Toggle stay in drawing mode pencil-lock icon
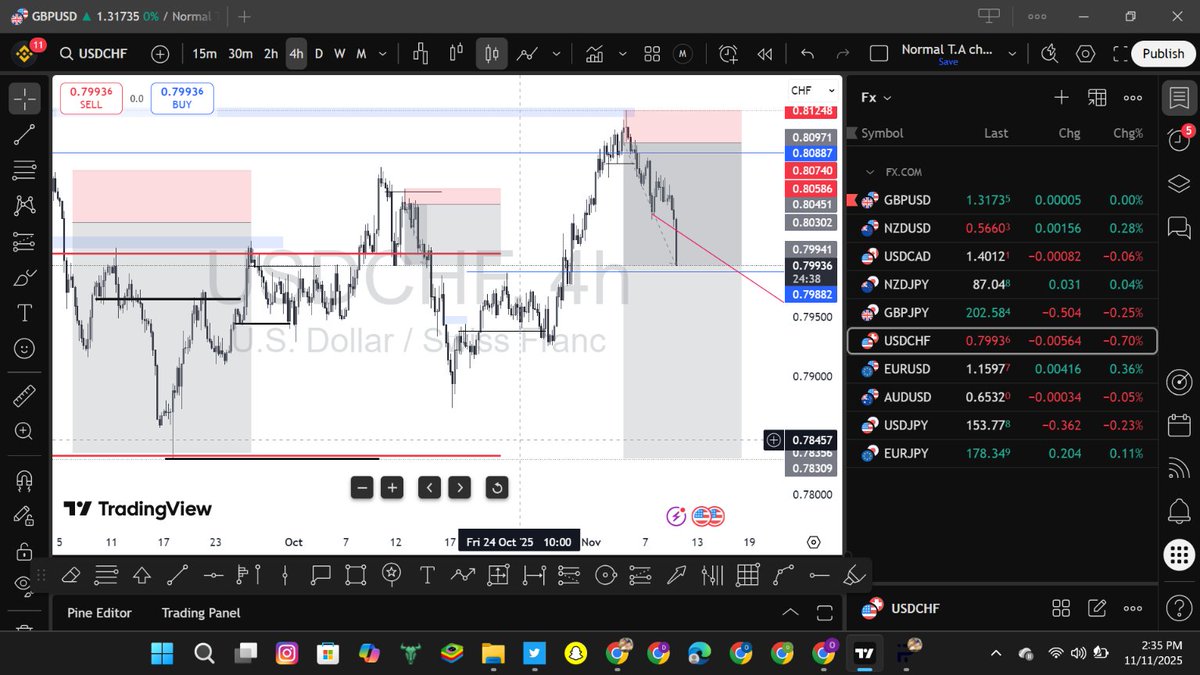 tap(25, 514)
